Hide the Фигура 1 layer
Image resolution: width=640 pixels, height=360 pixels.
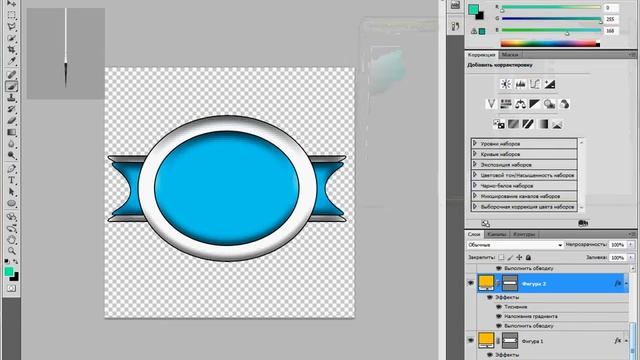[x=471, y=340]
